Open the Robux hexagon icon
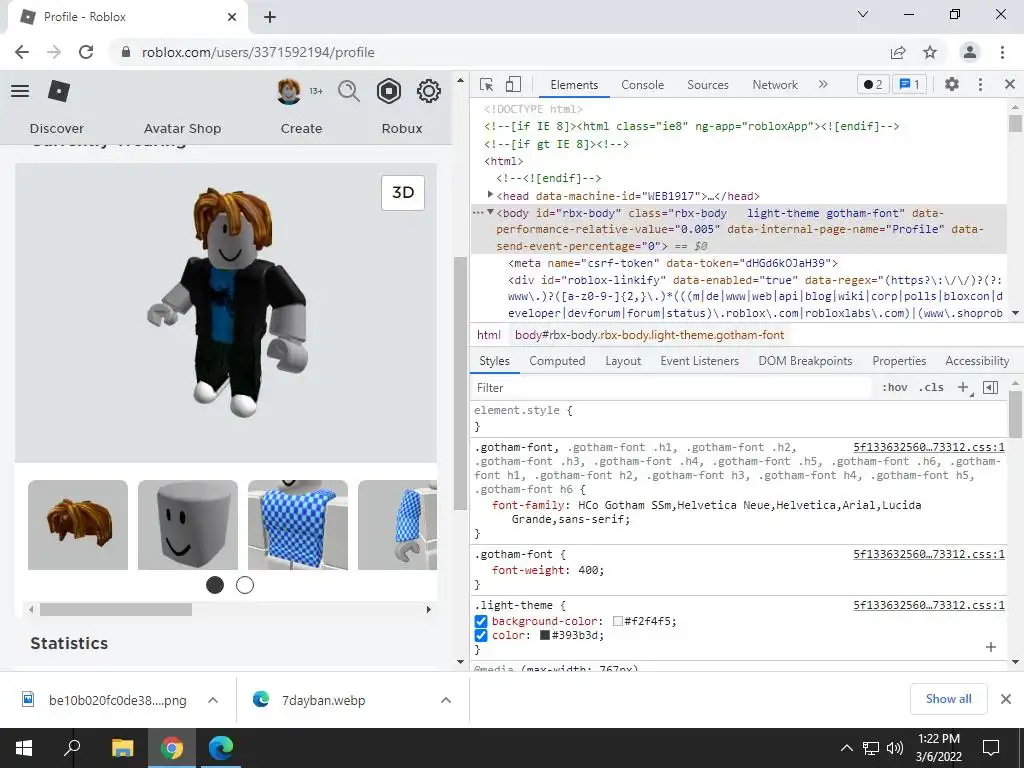 point(389,91)
